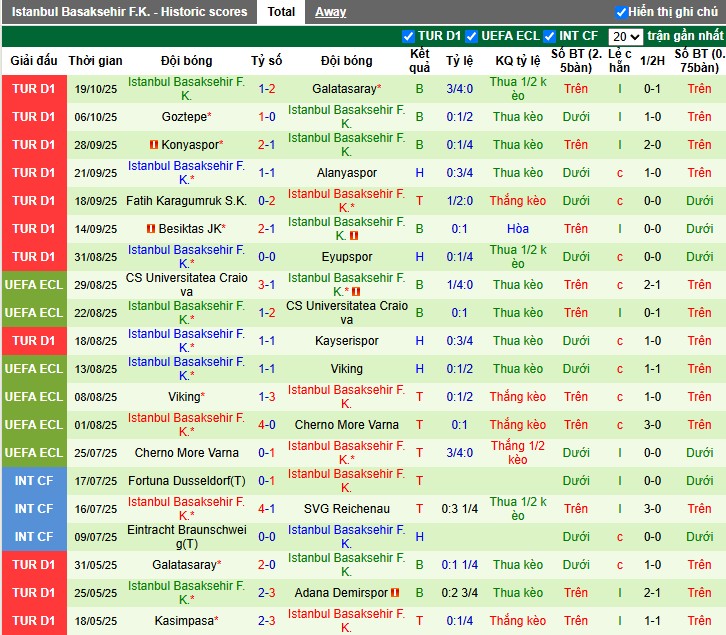Click odds 0:2 3/4 on Adana Demirspor row
726x635 pixels.
(459, 592)
